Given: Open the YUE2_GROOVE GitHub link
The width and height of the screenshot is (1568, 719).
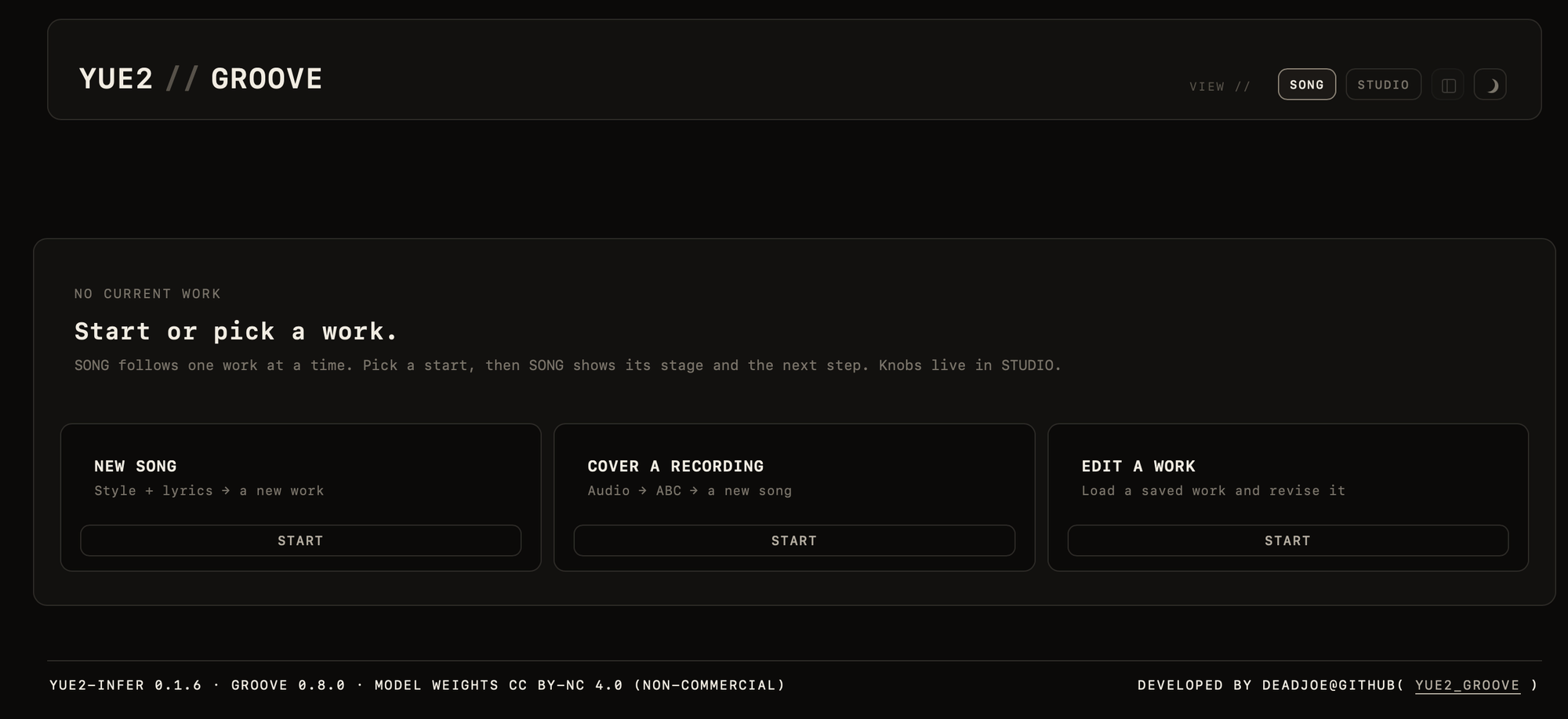Looking at the screenshot, I should 1467,685.
